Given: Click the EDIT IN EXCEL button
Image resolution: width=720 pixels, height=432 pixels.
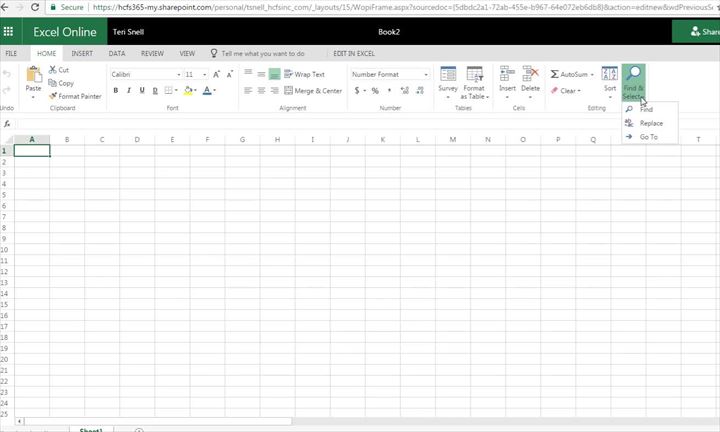Looking at the screenshot, I should tap(354, 52).
